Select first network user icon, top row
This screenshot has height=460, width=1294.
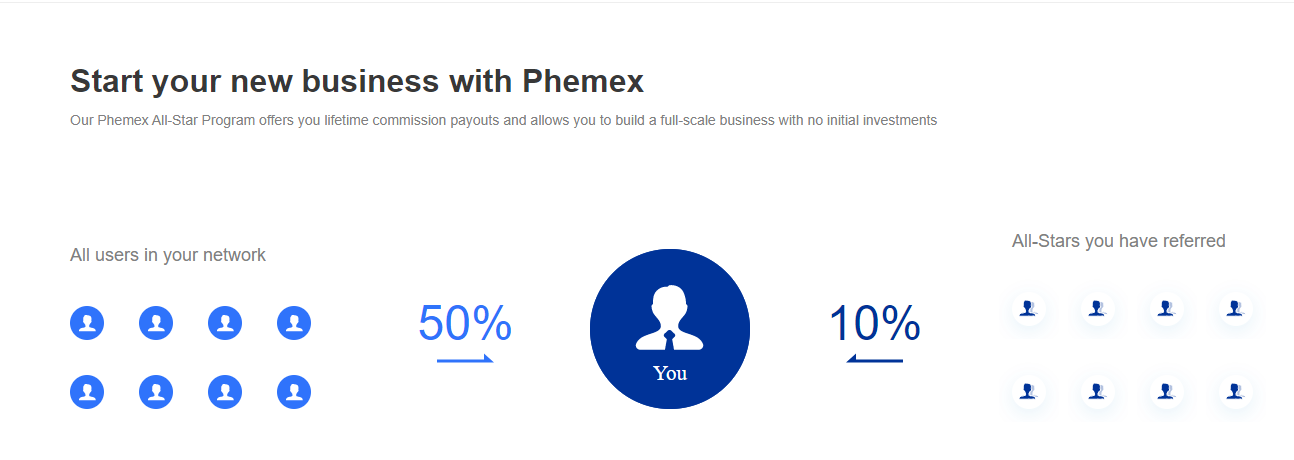click(x=87, y=323)
